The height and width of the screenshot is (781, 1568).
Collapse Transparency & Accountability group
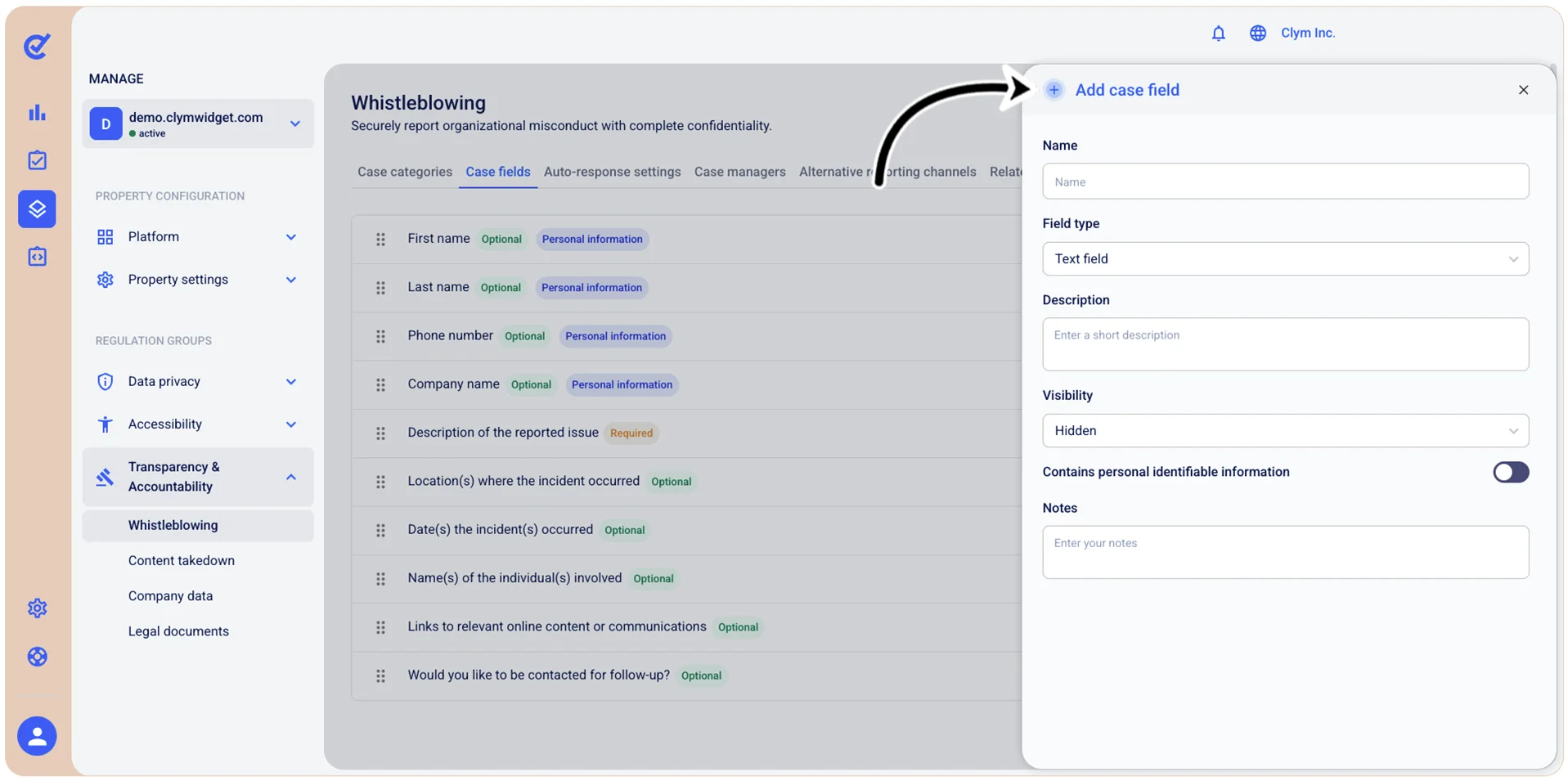click(198, 477)
